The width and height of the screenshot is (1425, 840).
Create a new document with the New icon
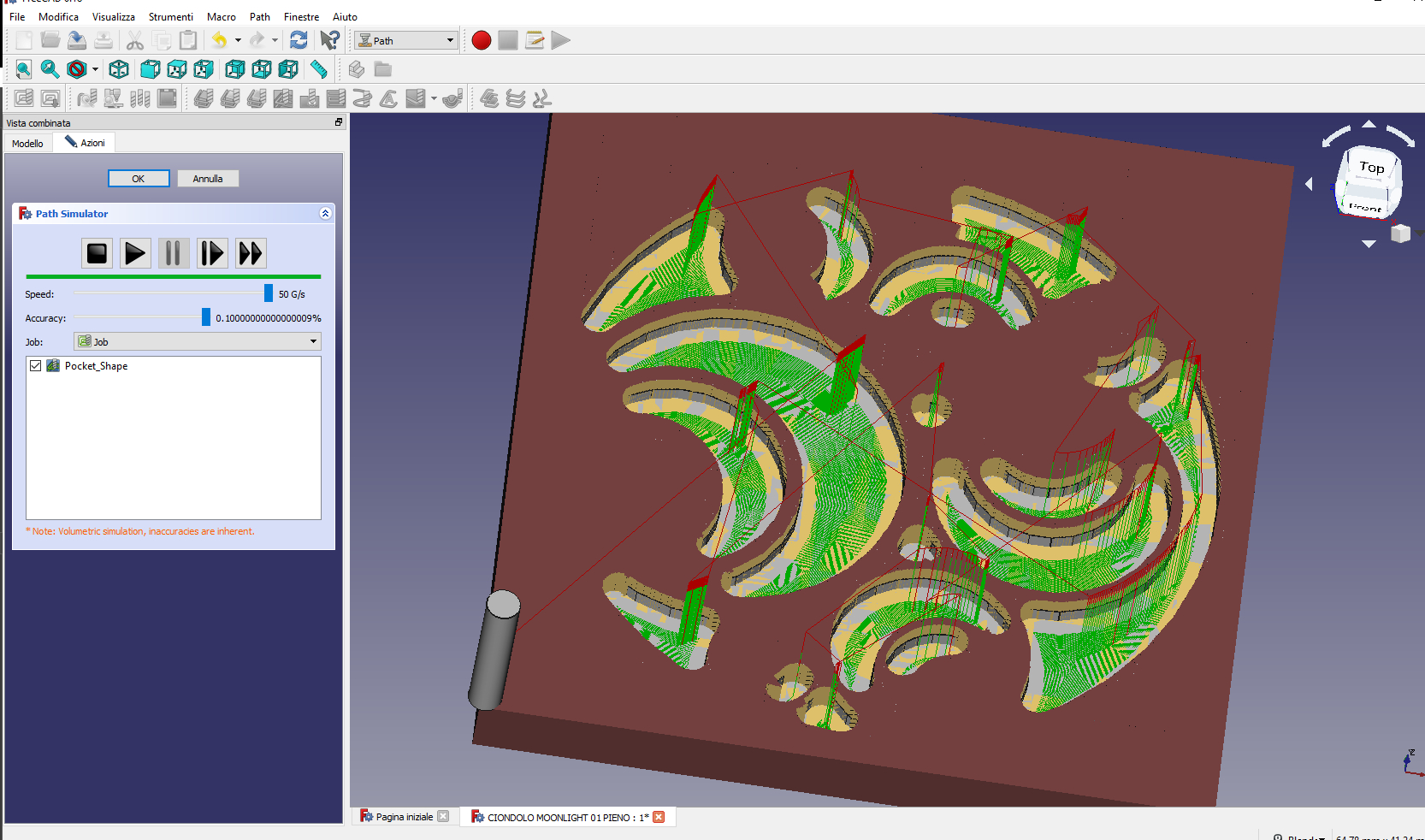(x=24, y=40)
